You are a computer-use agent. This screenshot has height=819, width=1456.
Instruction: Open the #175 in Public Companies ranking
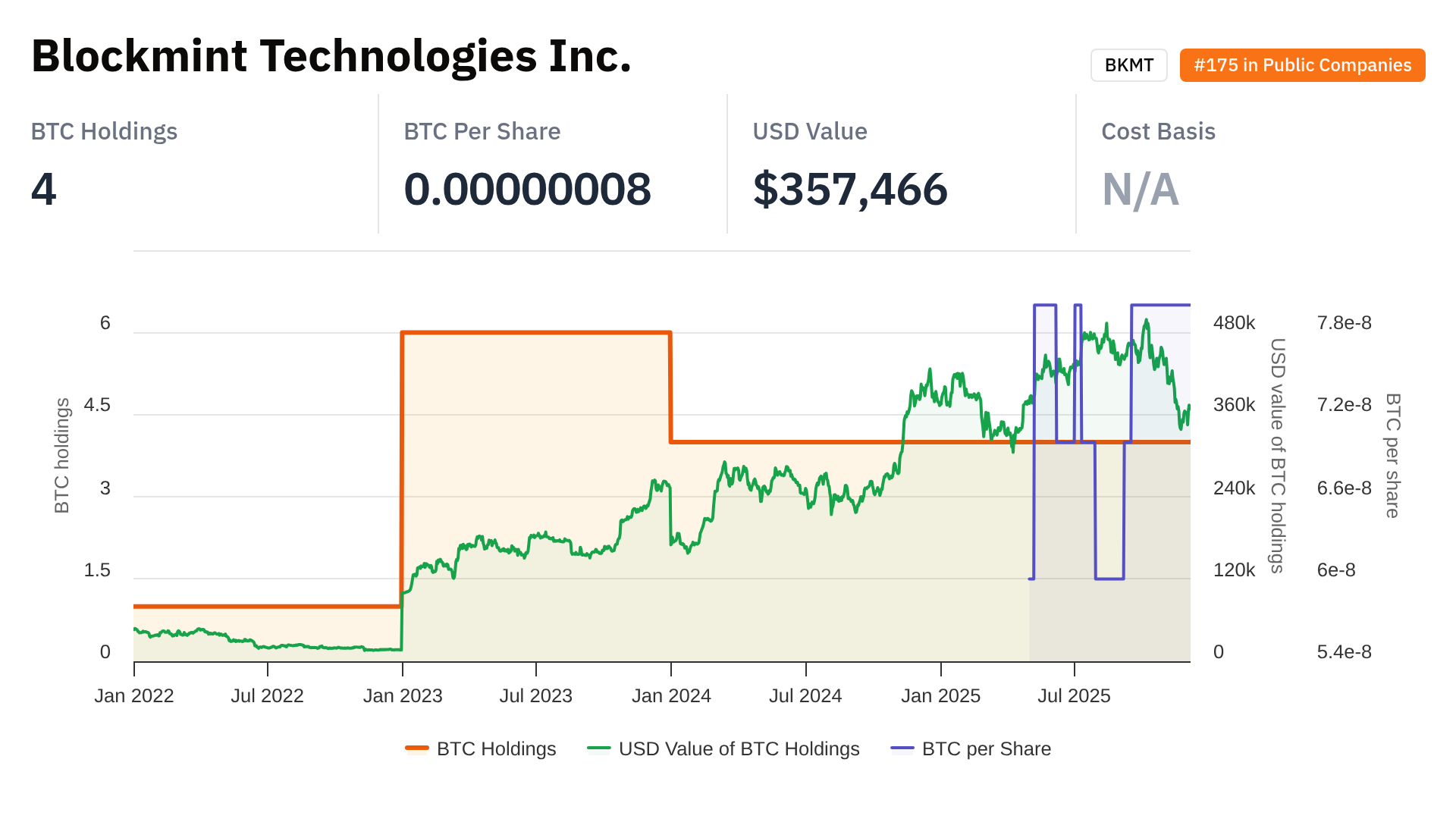point(1302,65)
